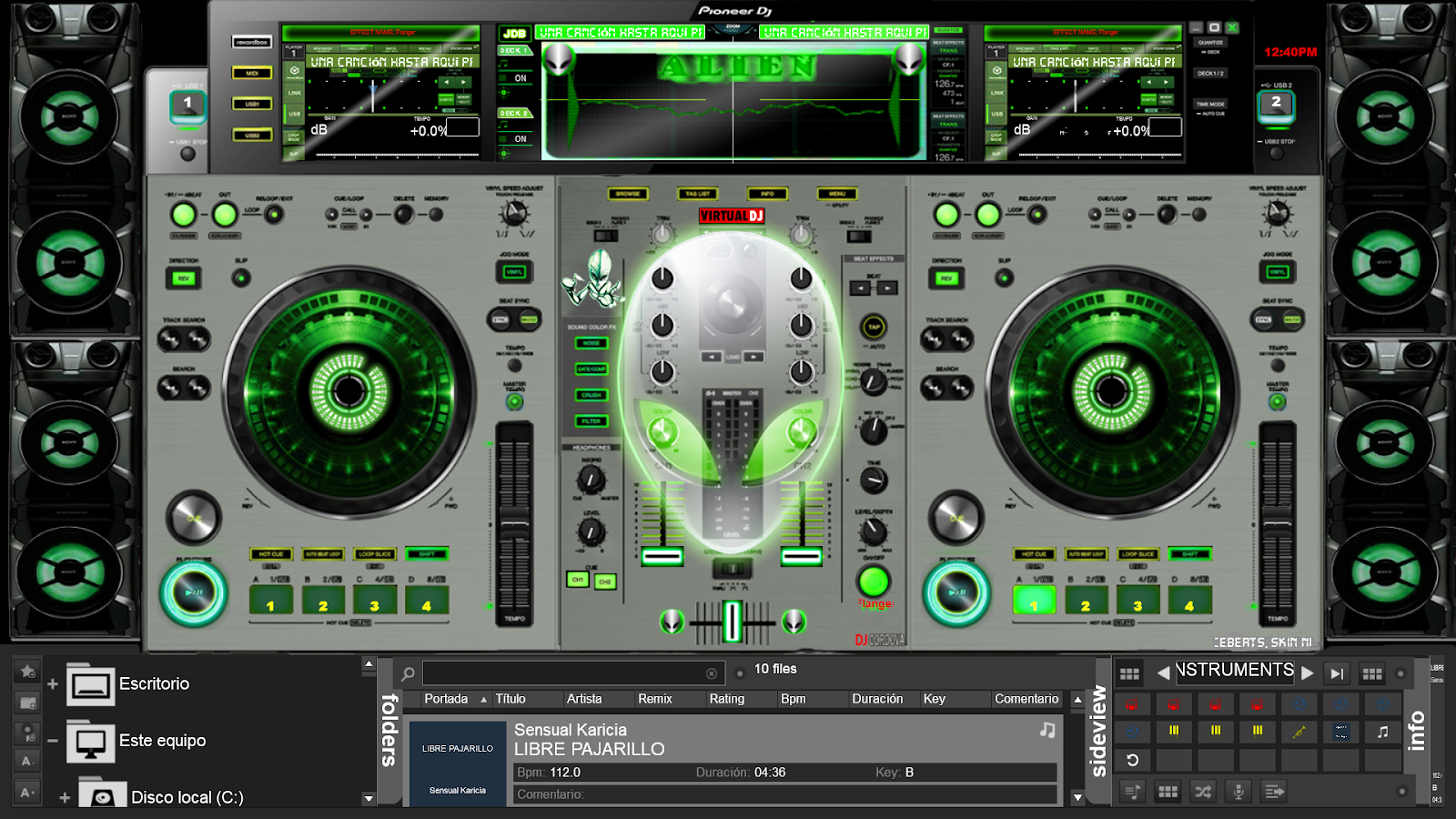The width and height of the screenshot is (1456, 819).
Task: Select the red drum pad in the sampler
Action: click(1132, 704)
